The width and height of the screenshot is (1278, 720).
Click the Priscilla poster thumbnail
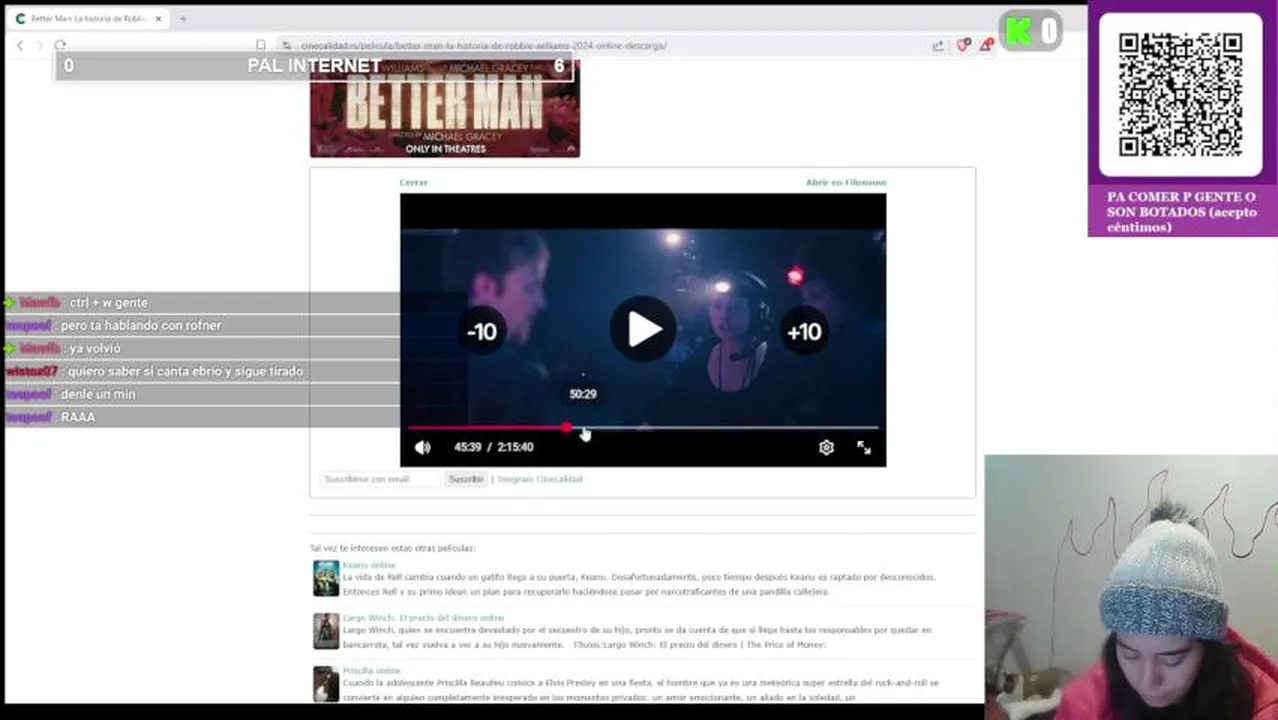click(326, 684)
